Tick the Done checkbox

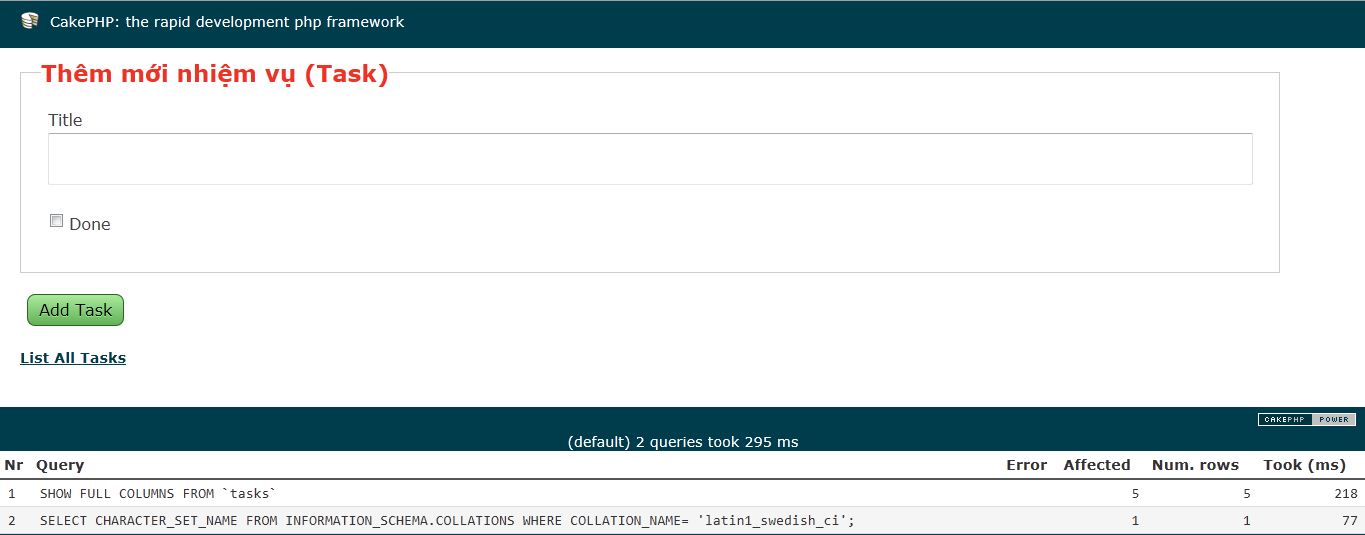pos(57,221)
